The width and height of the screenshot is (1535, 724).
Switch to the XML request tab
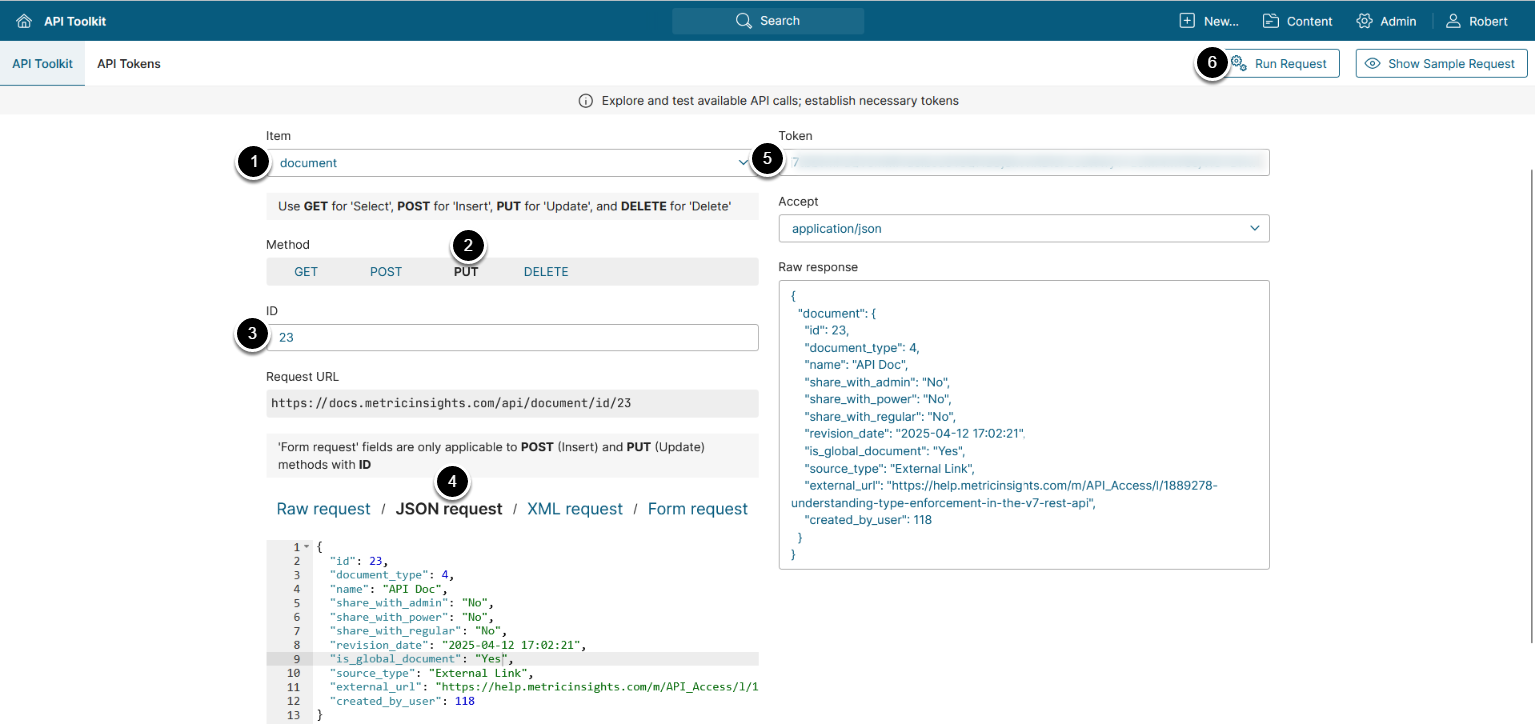(x=575, y=509)
